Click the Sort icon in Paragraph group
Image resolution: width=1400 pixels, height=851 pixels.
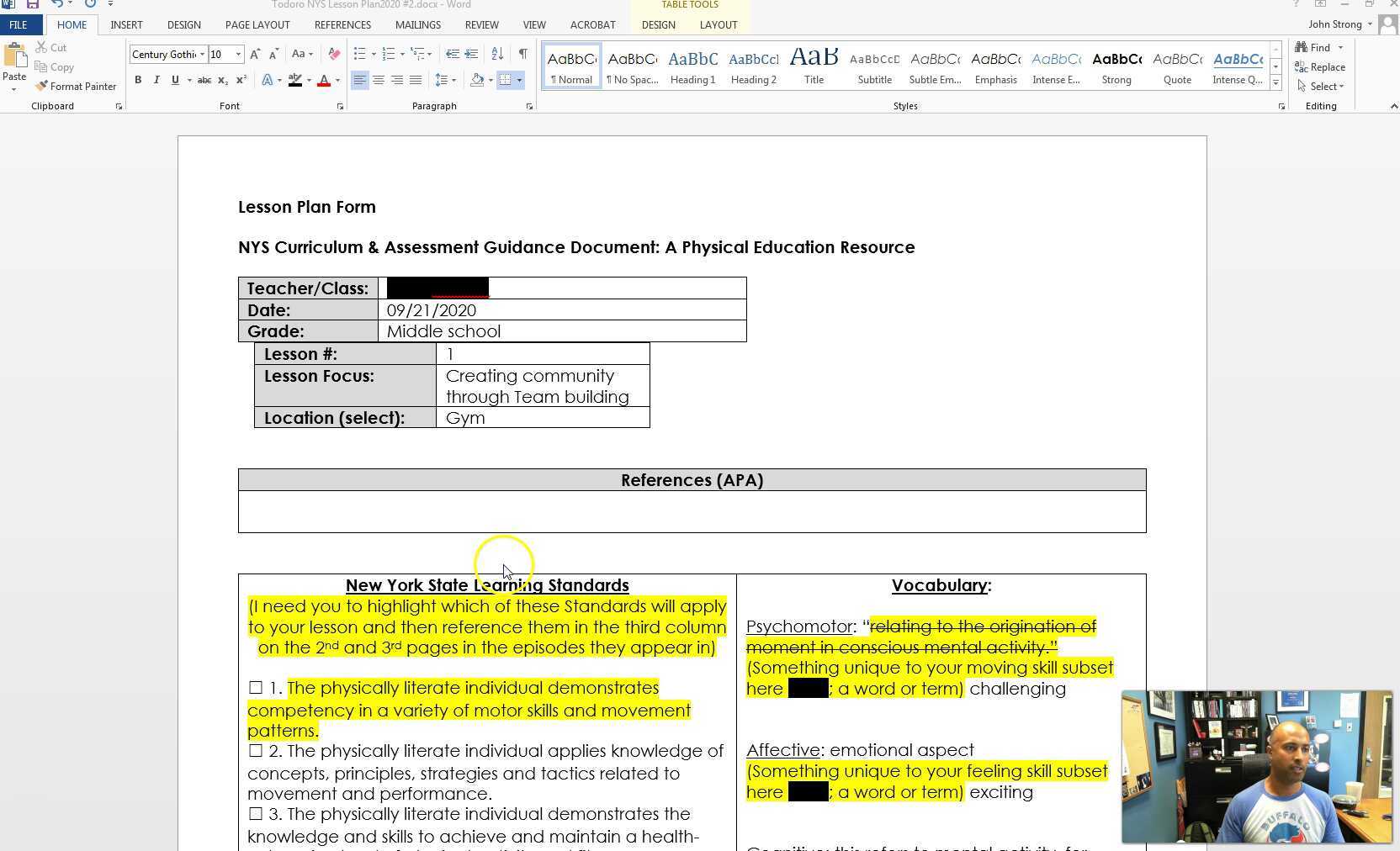click(497, 54)
